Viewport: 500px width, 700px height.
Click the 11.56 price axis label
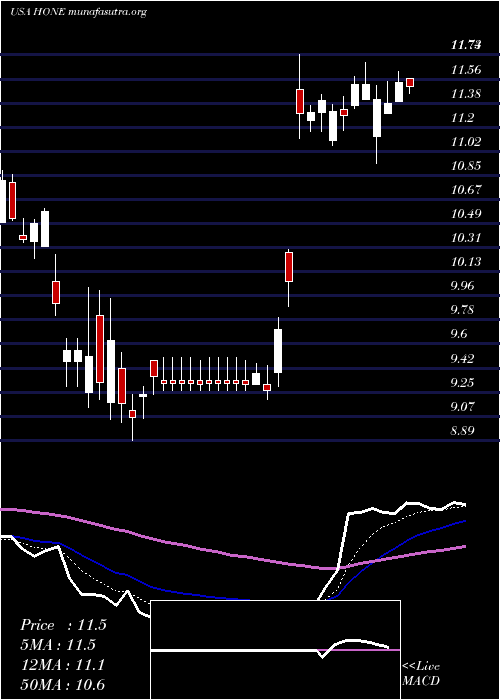[x=466, y=70]
